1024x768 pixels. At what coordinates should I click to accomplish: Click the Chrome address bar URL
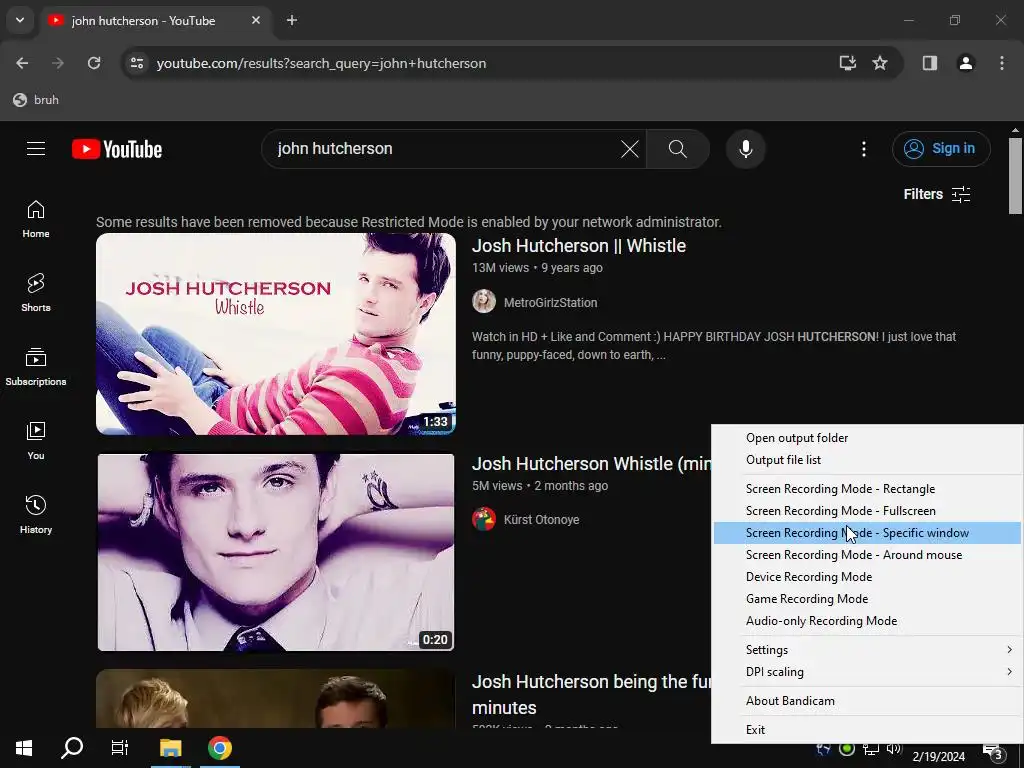click(x=321, y=63)
